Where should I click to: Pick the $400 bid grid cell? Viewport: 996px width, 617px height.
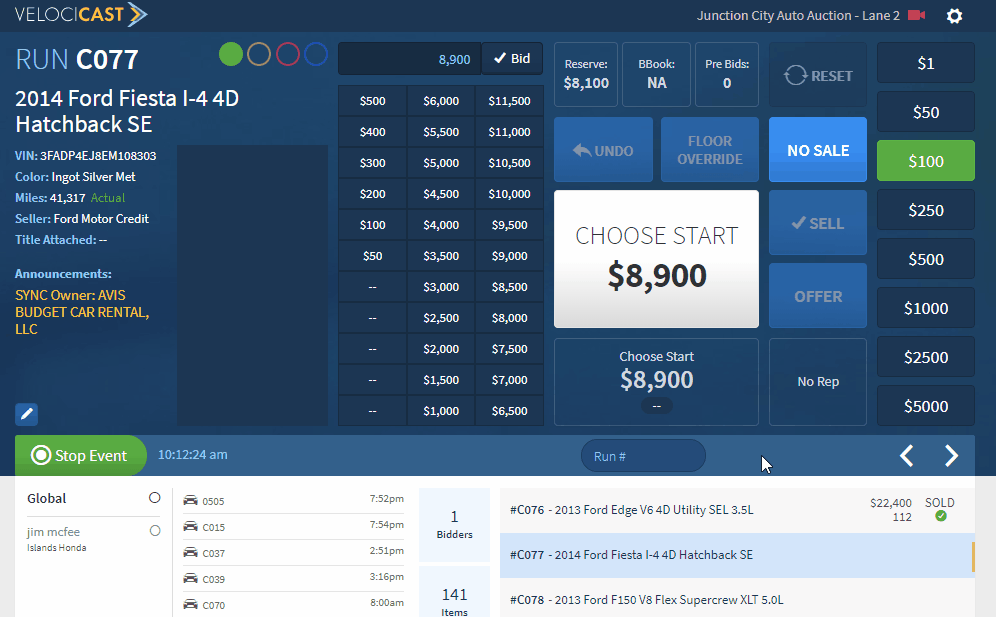(372, 132)
